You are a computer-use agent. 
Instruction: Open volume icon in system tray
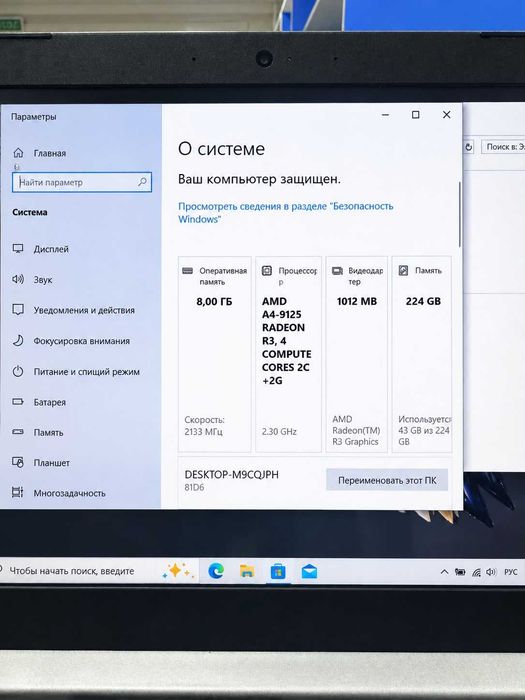tap(492, 572)
